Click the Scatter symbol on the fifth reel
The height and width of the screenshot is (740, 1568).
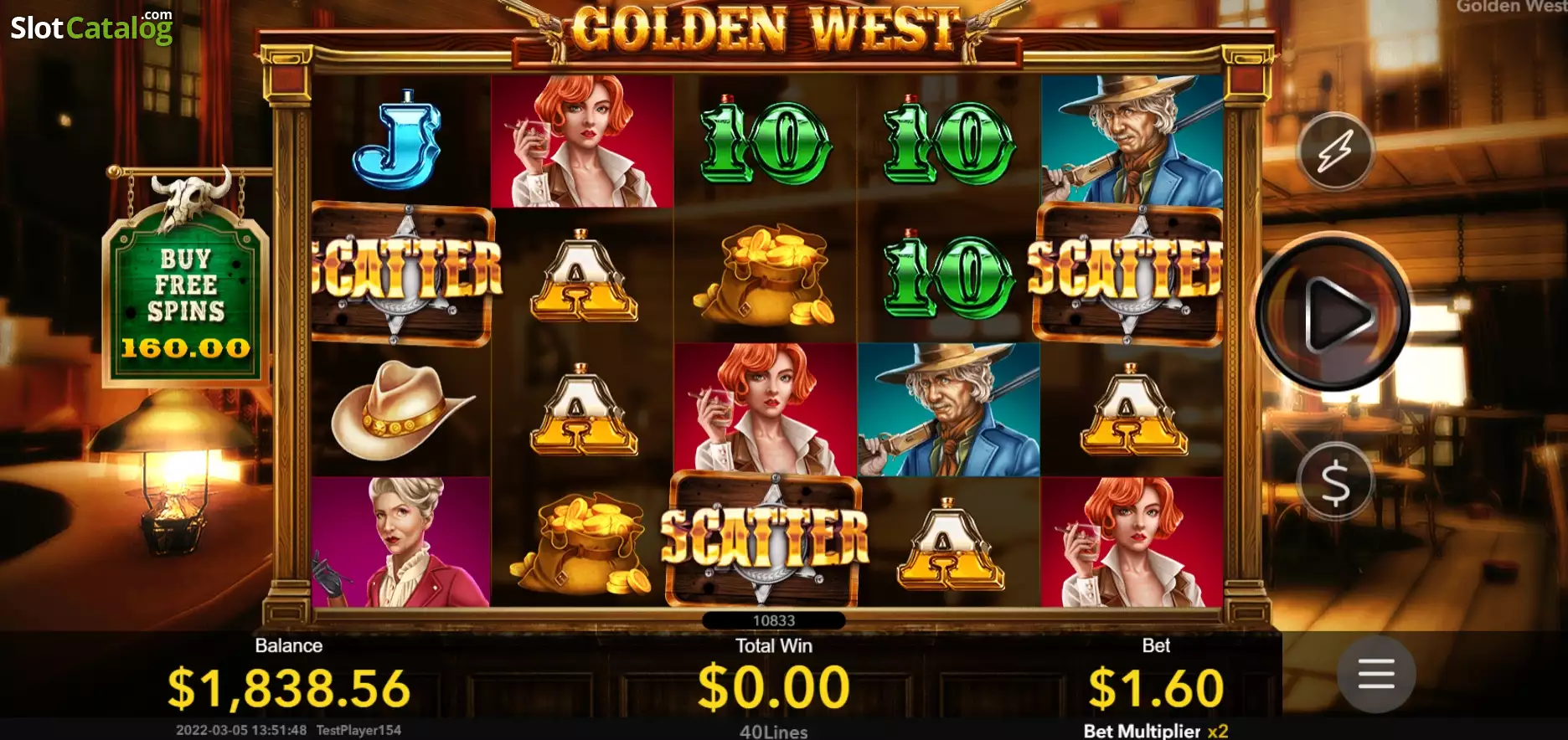pyautogui.click(x=1127, y=273)
